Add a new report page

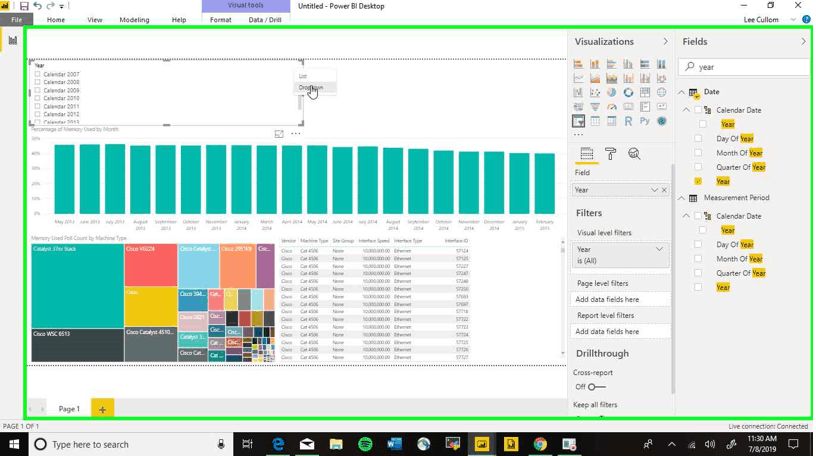103,409
